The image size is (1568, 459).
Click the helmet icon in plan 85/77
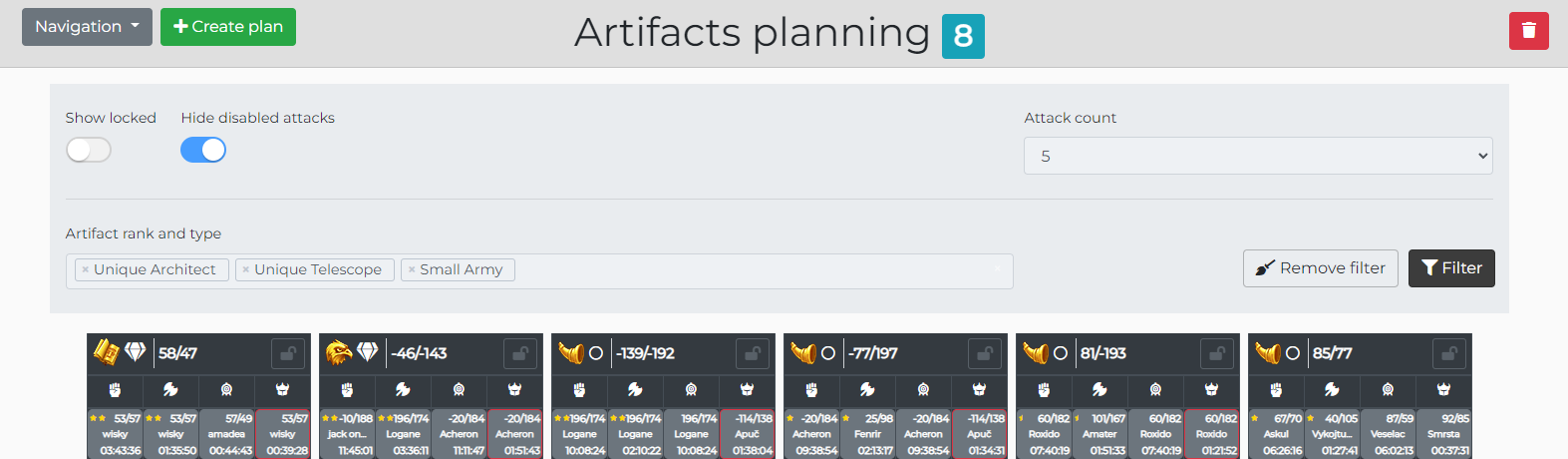click(1443, 389)
